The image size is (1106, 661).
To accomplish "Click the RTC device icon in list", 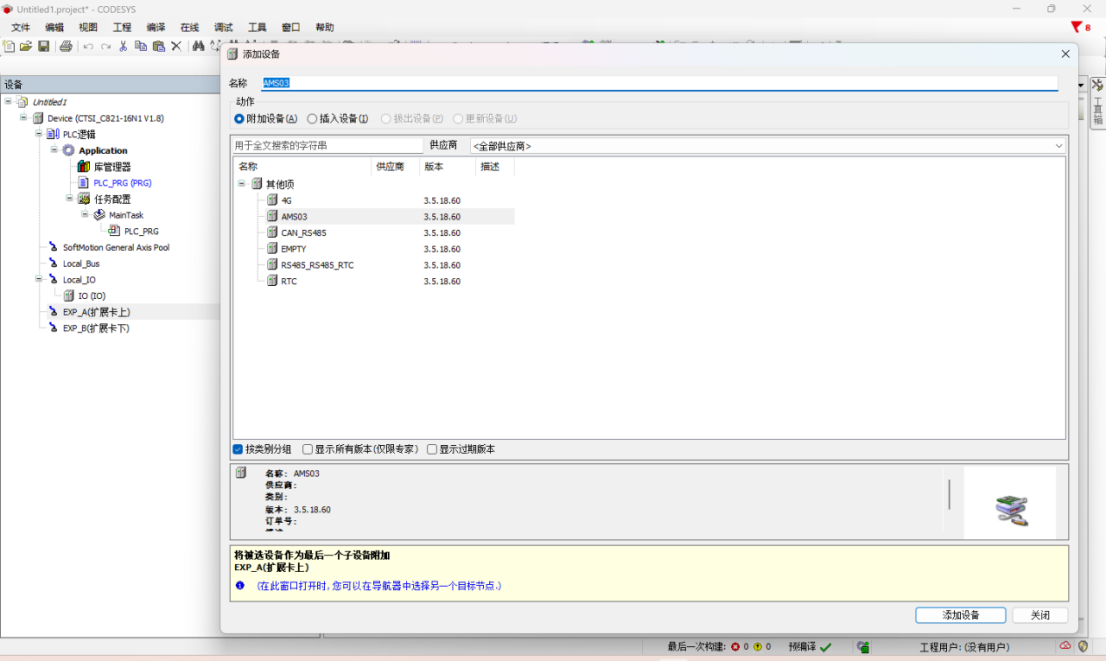I will (272, 281).
